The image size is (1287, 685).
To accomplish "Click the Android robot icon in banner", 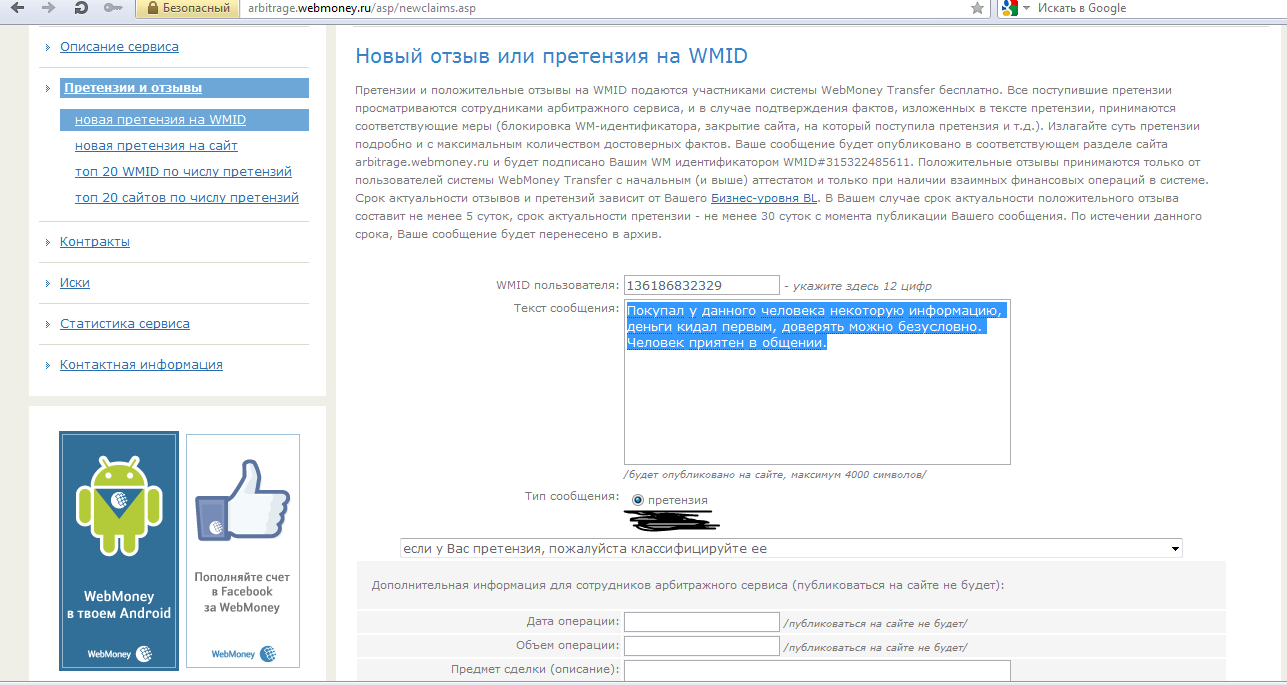I will click(x=119, y=505).
